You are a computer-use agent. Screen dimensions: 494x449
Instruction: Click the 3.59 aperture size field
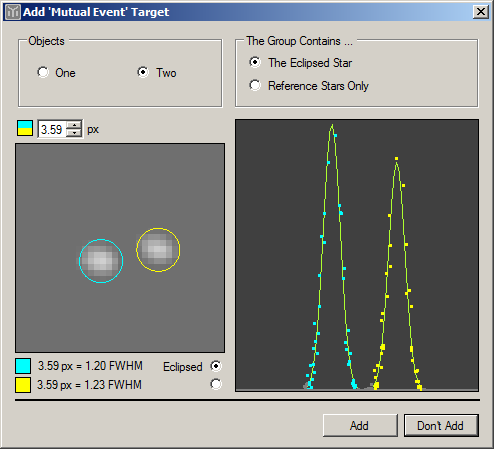[53, 129]
